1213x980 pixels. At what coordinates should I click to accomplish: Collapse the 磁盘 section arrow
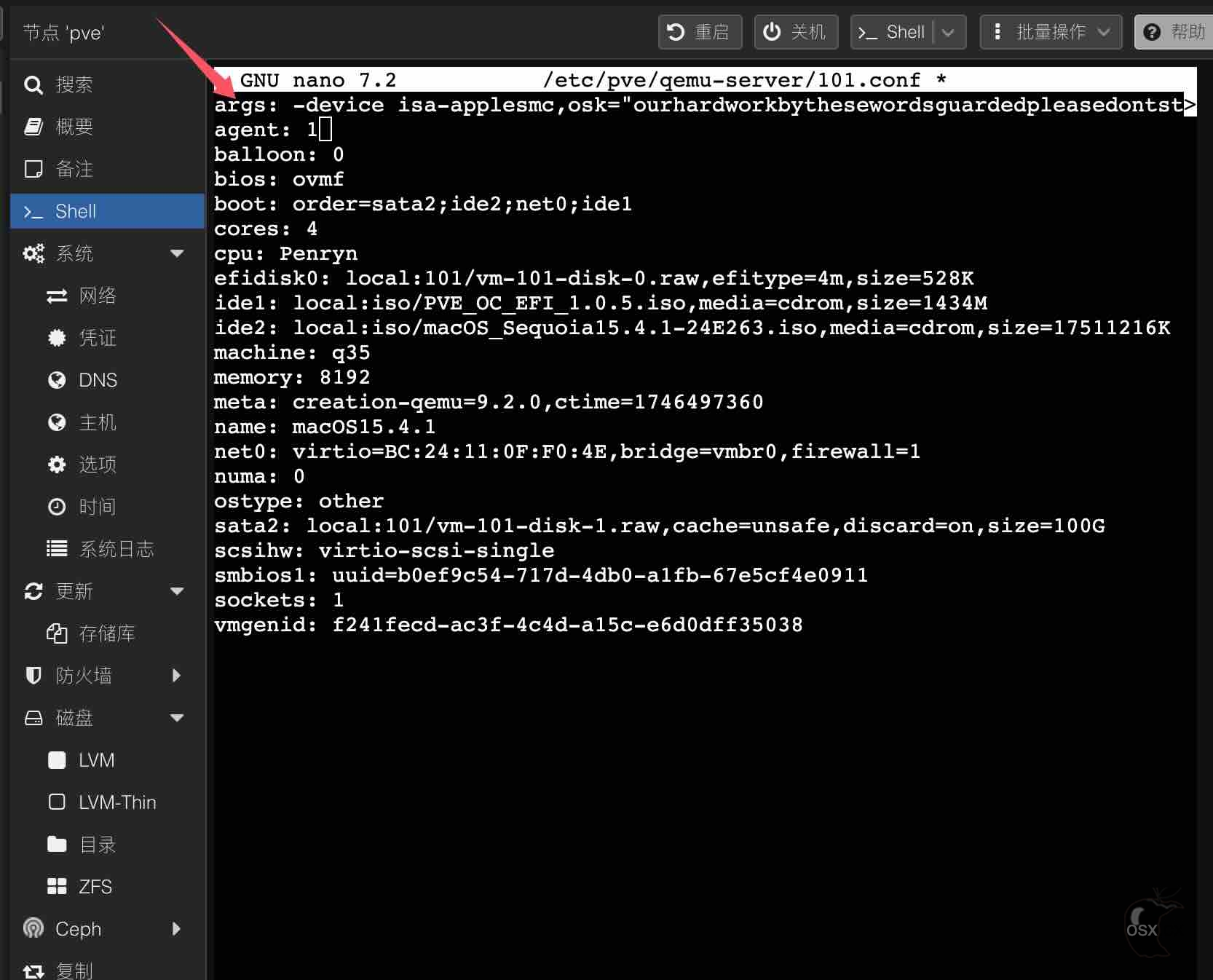tap(176, 718)
